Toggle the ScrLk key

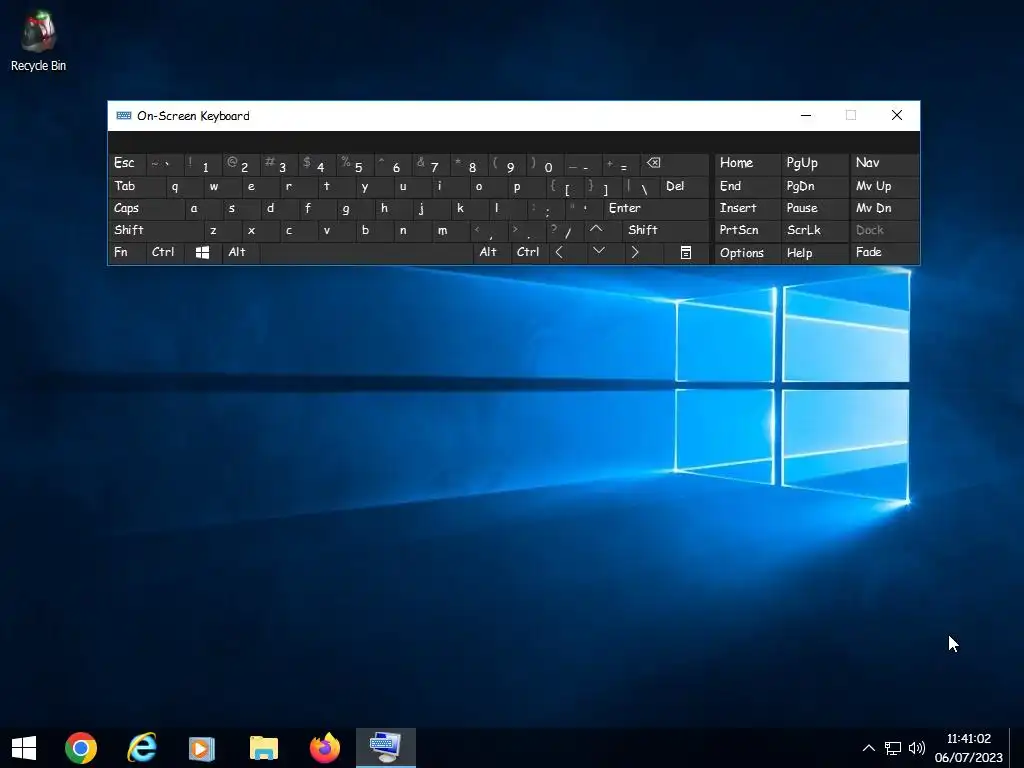click(x=815, y=230)
